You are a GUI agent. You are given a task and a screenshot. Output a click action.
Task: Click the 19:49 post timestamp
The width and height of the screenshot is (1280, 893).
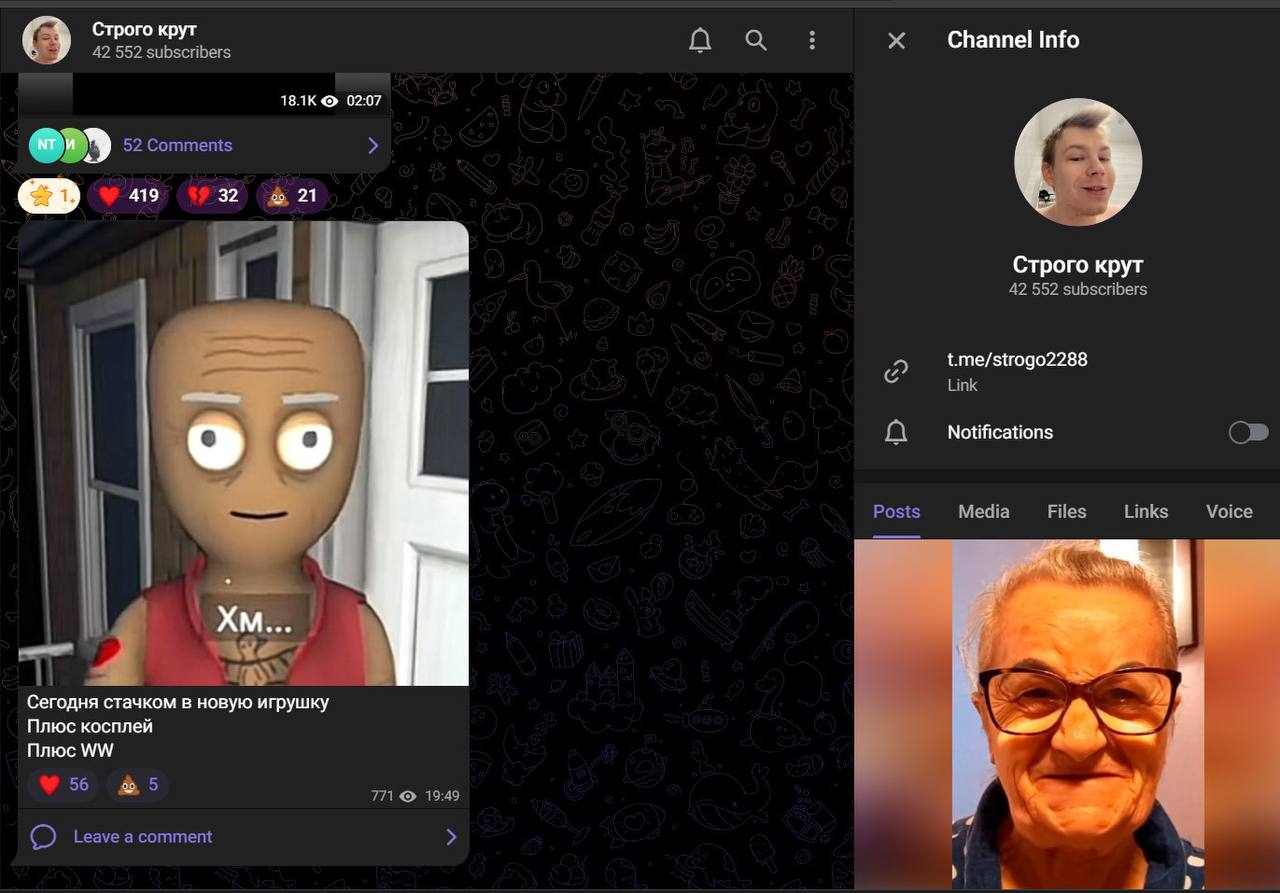tap(441, 796)
